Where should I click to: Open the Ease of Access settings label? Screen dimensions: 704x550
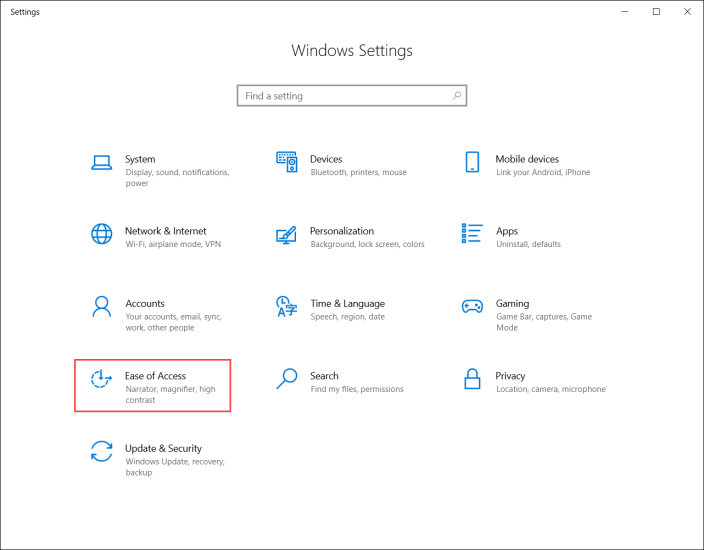tap(155, 376)
